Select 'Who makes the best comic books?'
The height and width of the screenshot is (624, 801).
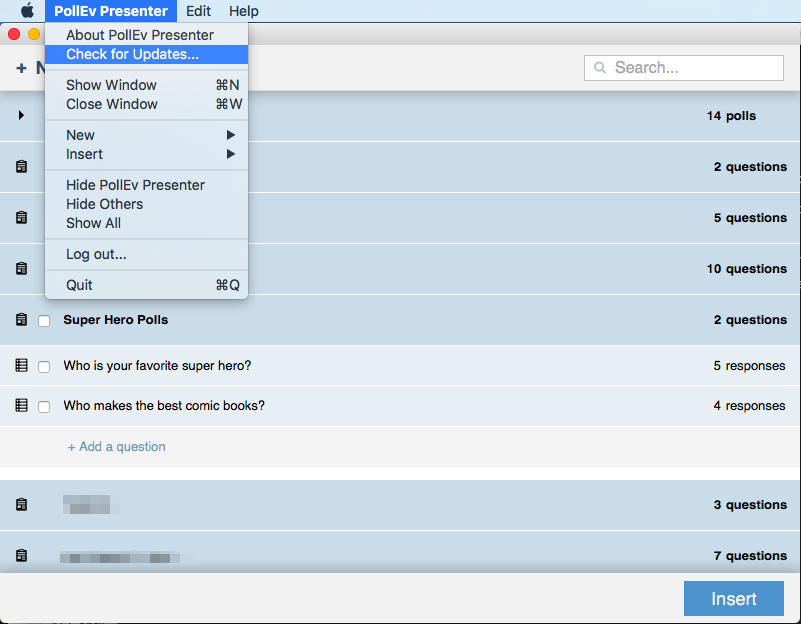pyautogui.click(x=164, y=405)
